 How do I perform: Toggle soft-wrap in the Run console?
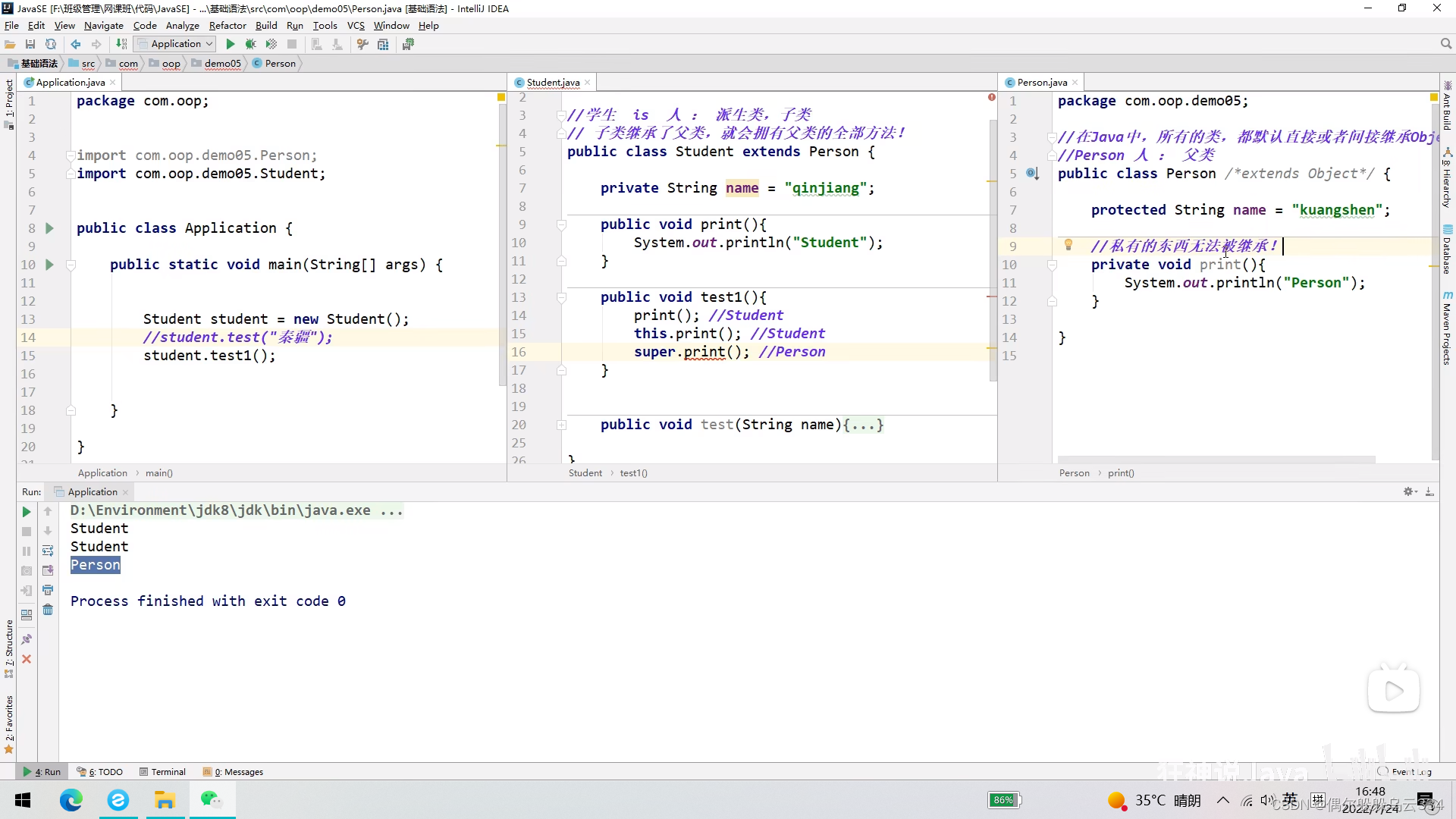[x=48, y=551]
